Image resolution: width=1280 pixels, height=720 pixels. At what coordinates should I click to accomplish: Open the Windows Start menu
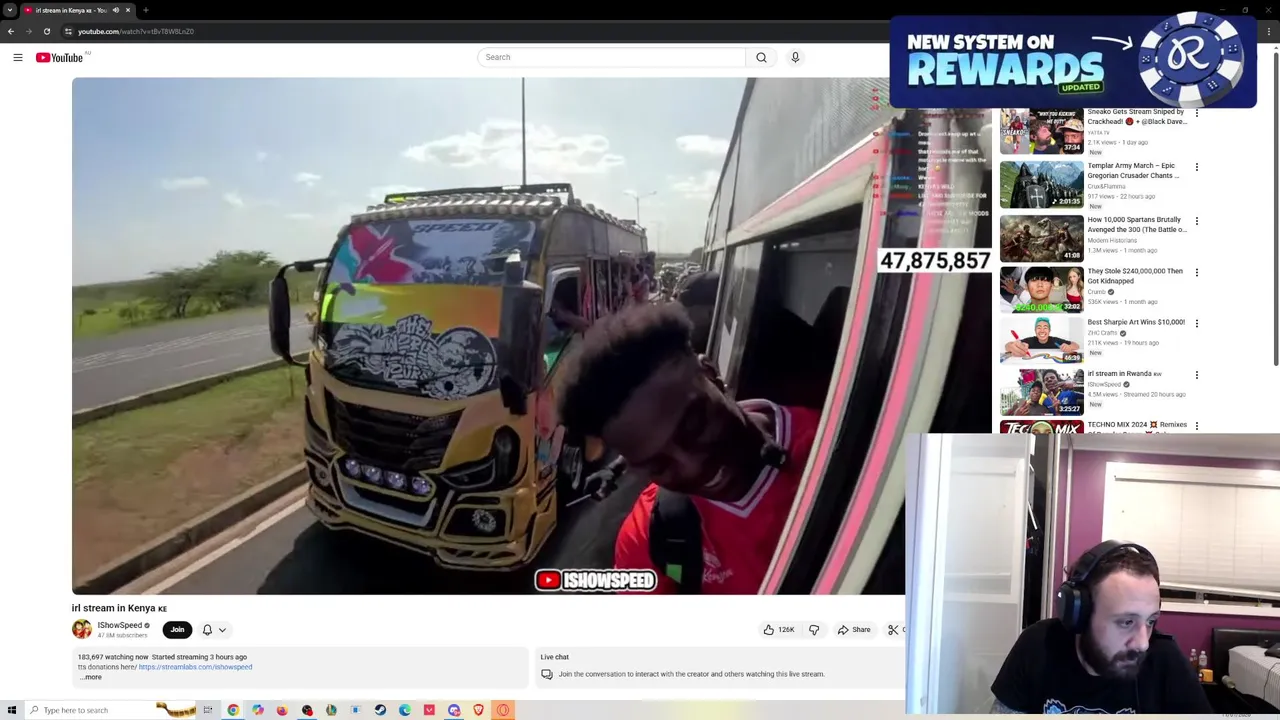(x=12, y=710)
